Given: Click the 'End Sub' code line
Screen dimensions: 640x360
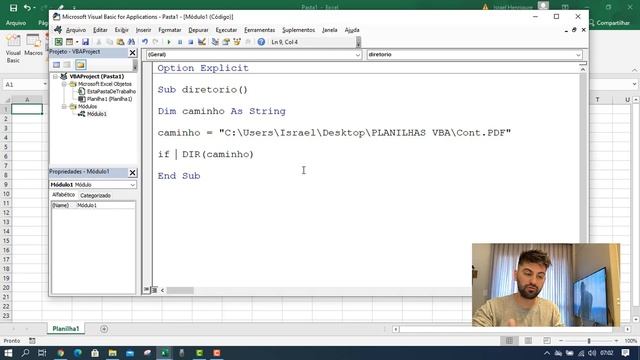Looking at the screenshot, I should click(179, 176).
